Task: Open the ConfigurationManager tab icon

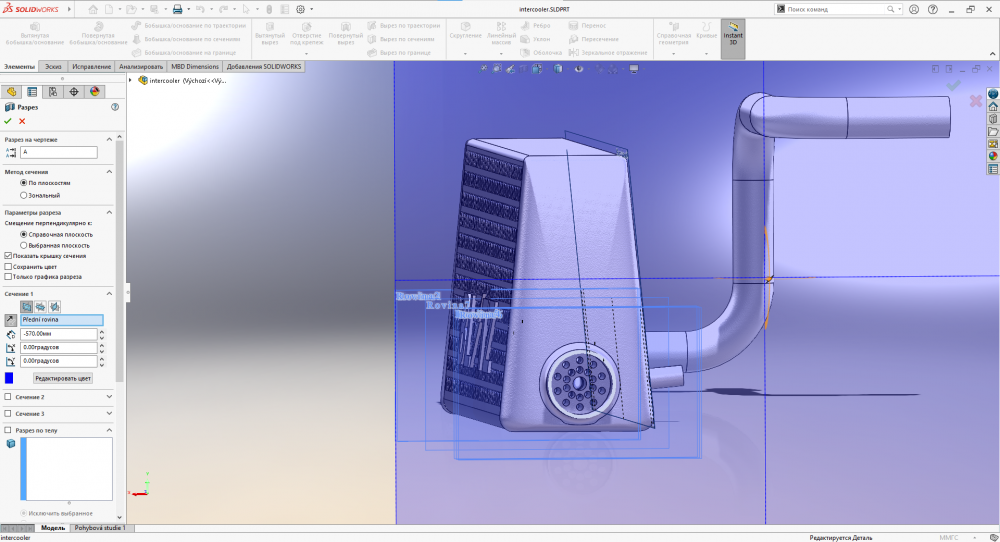Action: [53, 91]
